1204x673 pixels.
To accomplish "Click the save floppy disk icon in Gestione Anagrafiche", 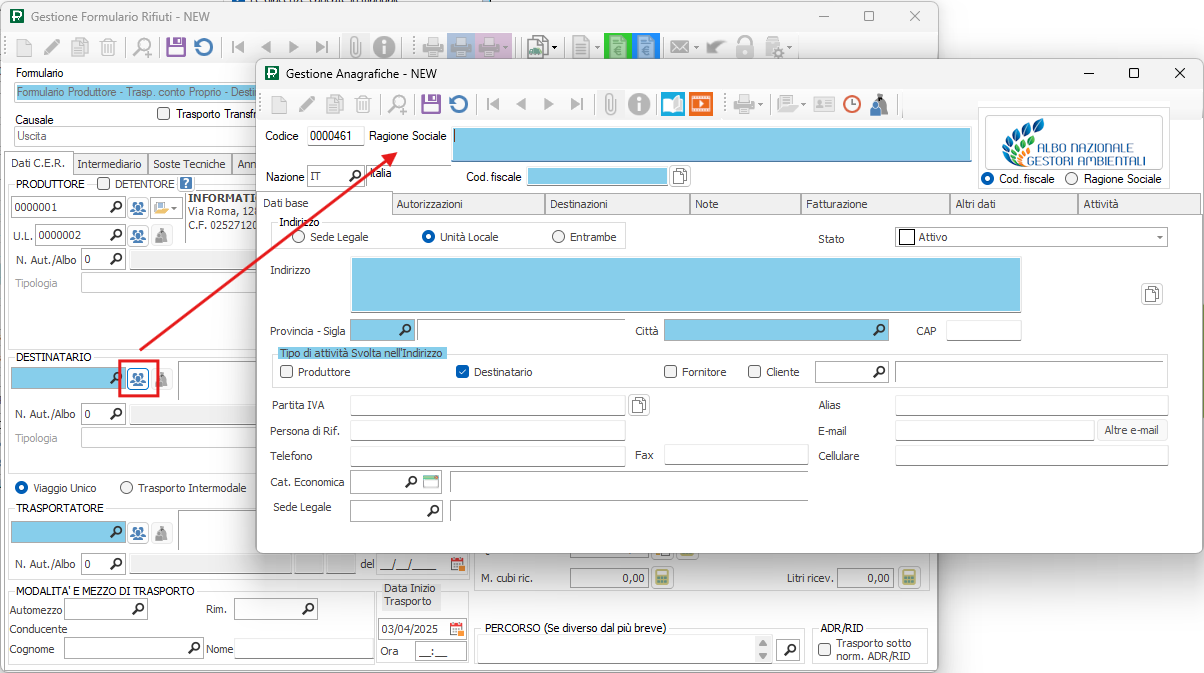I will point(431,104).
